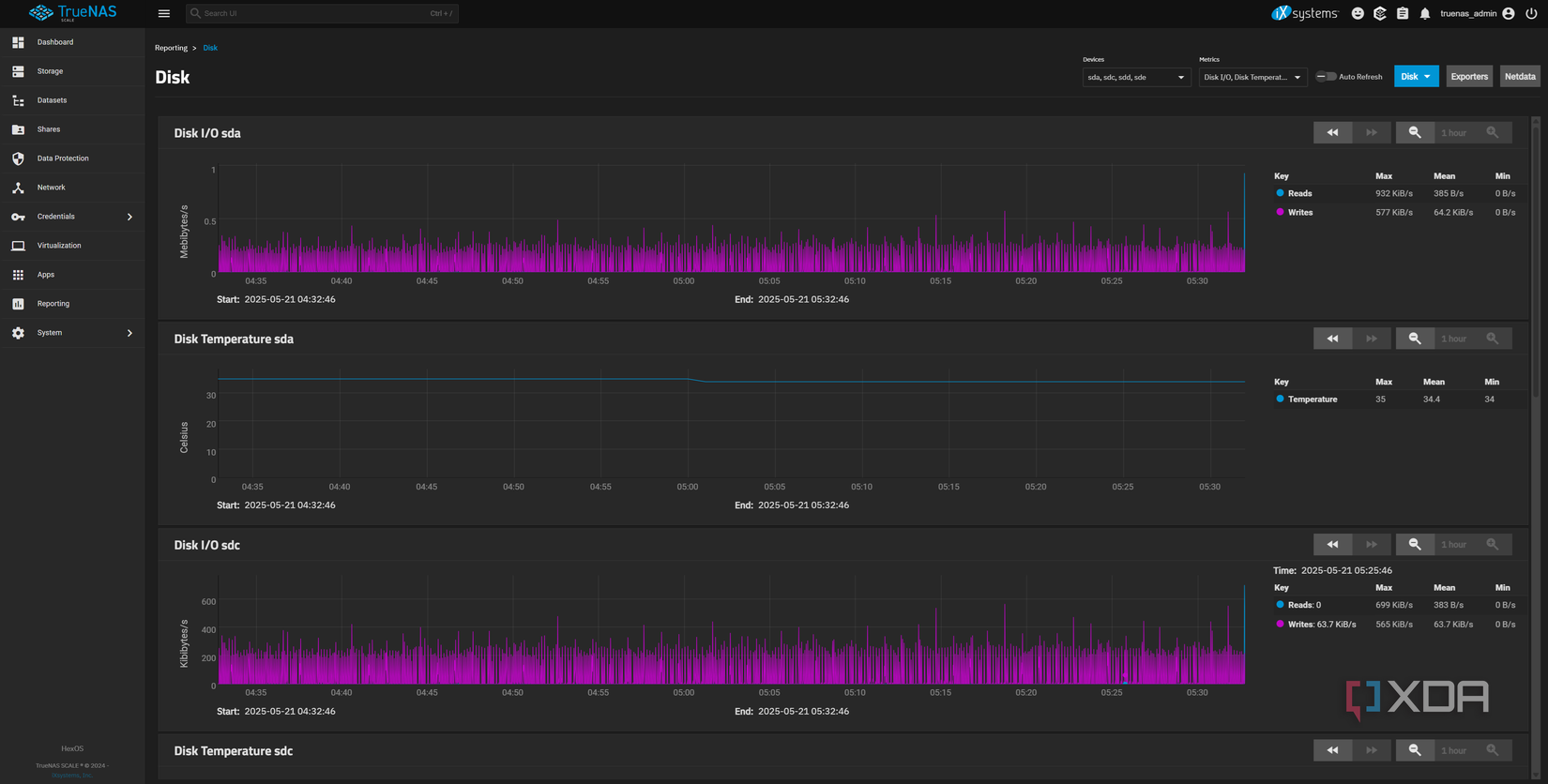Open the jobs clipboard icon
The image size is (1548, 784).
tap(1403, 13)
